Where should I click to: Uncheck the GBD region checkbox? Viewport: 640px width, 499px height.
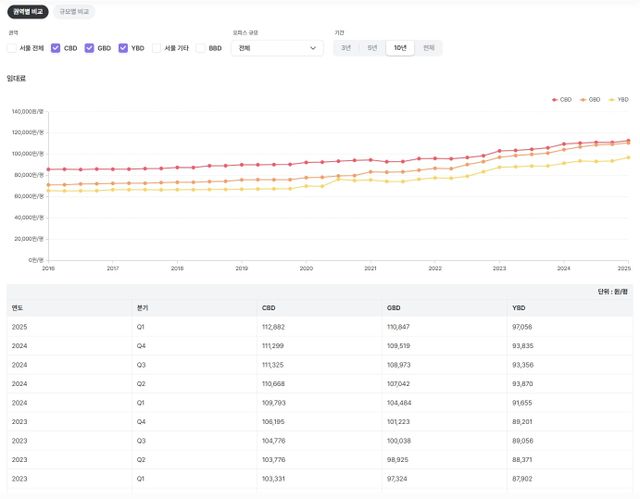click(x=90, y=48)
